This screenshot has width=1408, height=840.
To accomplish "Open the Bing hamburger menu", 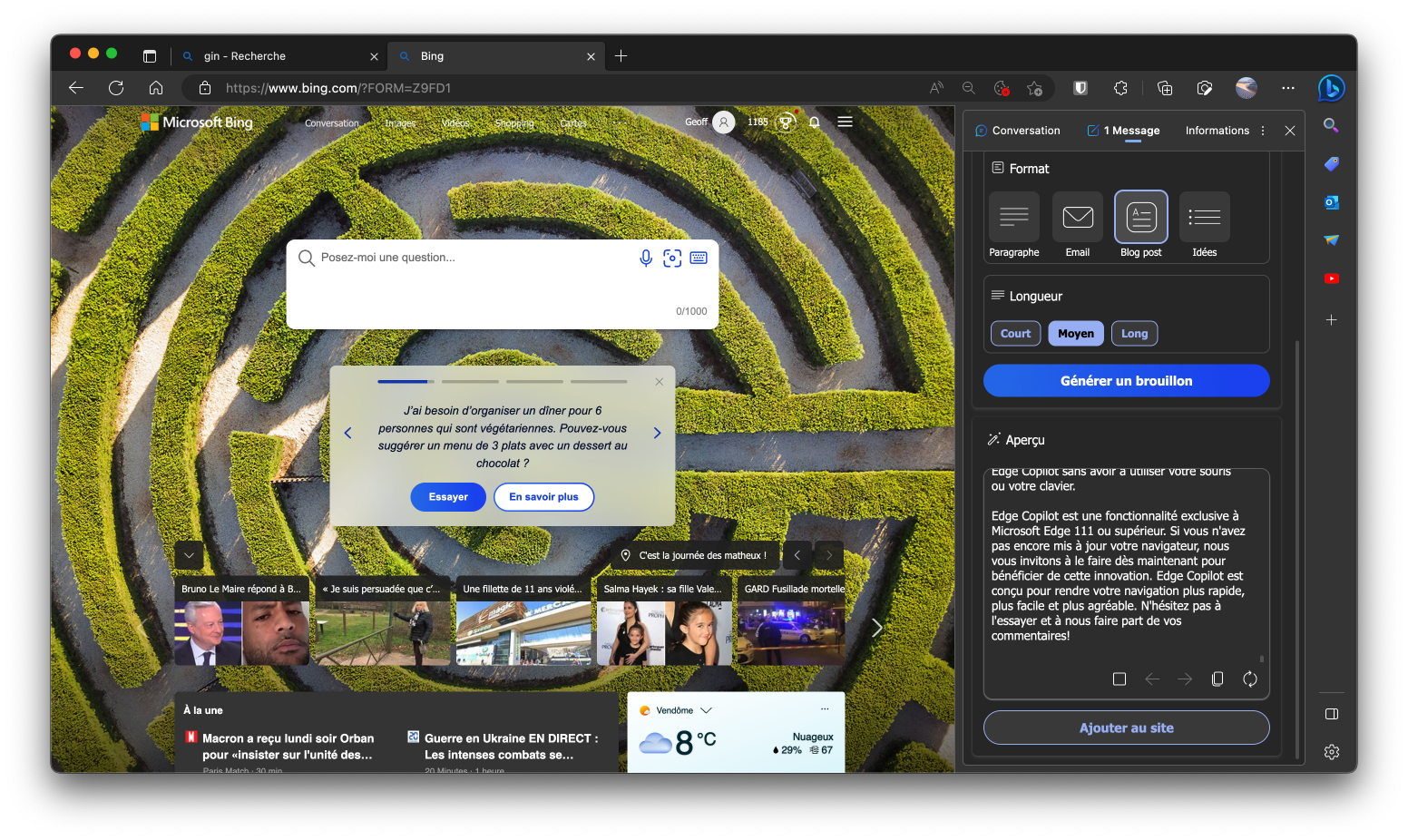I will click(845, 122).
